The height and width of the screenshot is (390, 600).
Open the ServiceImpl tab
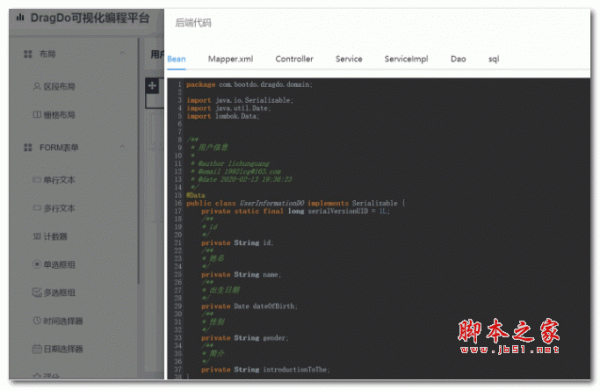pos(406,59)
